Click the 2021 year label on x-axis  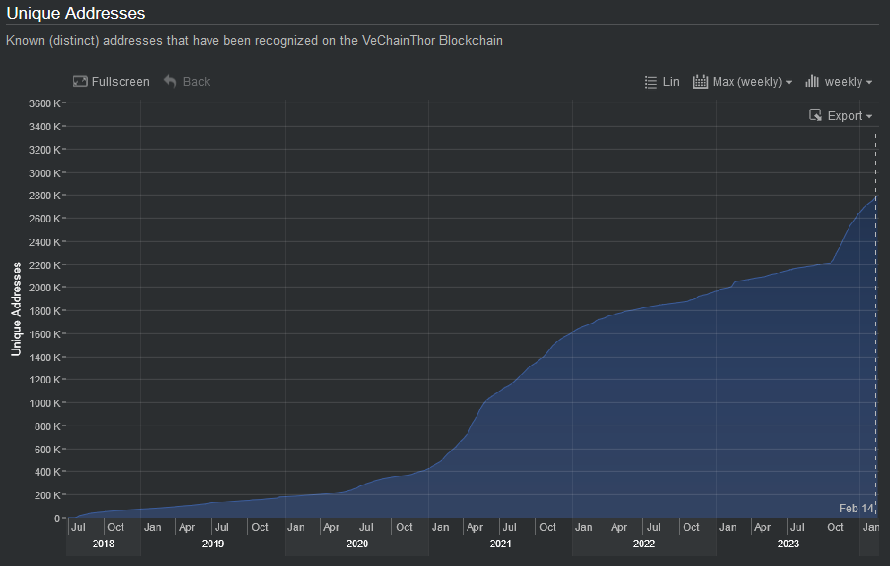coord(501,544)
